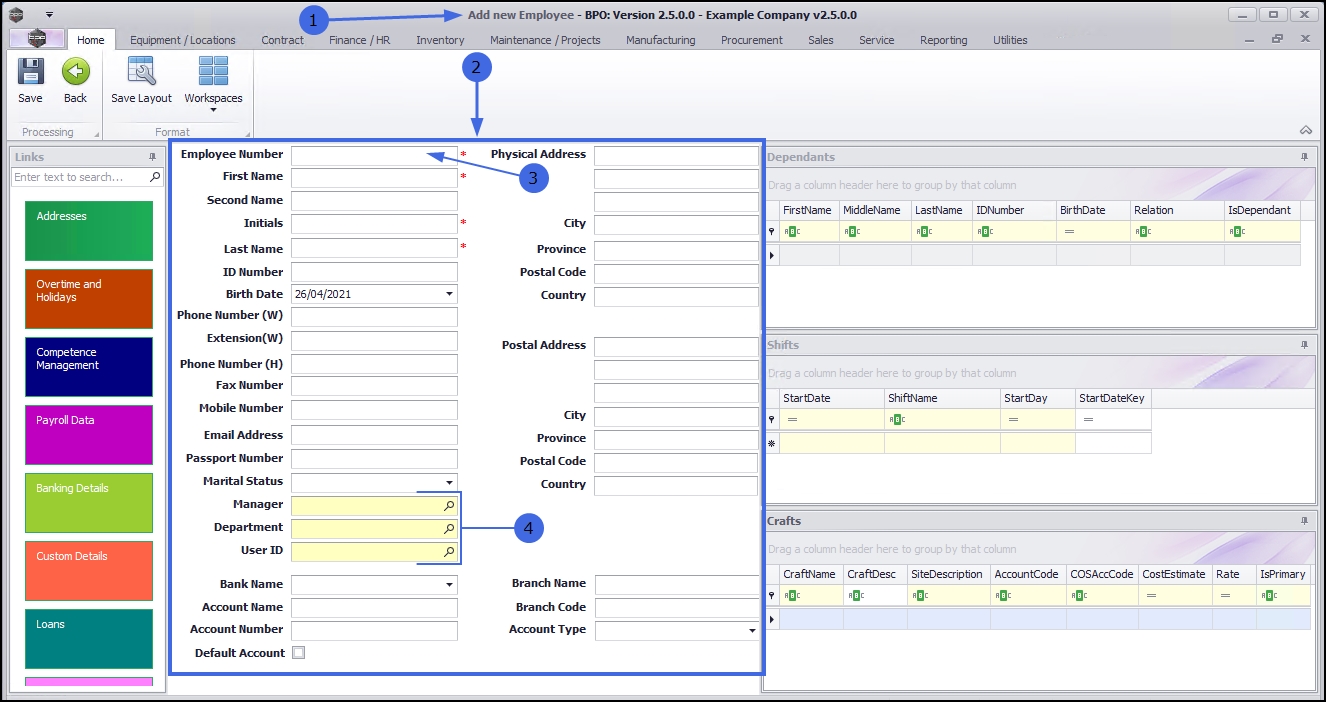Open the Overtime and Holidays tile
The image size is (1326, 702).
(89, 299)
